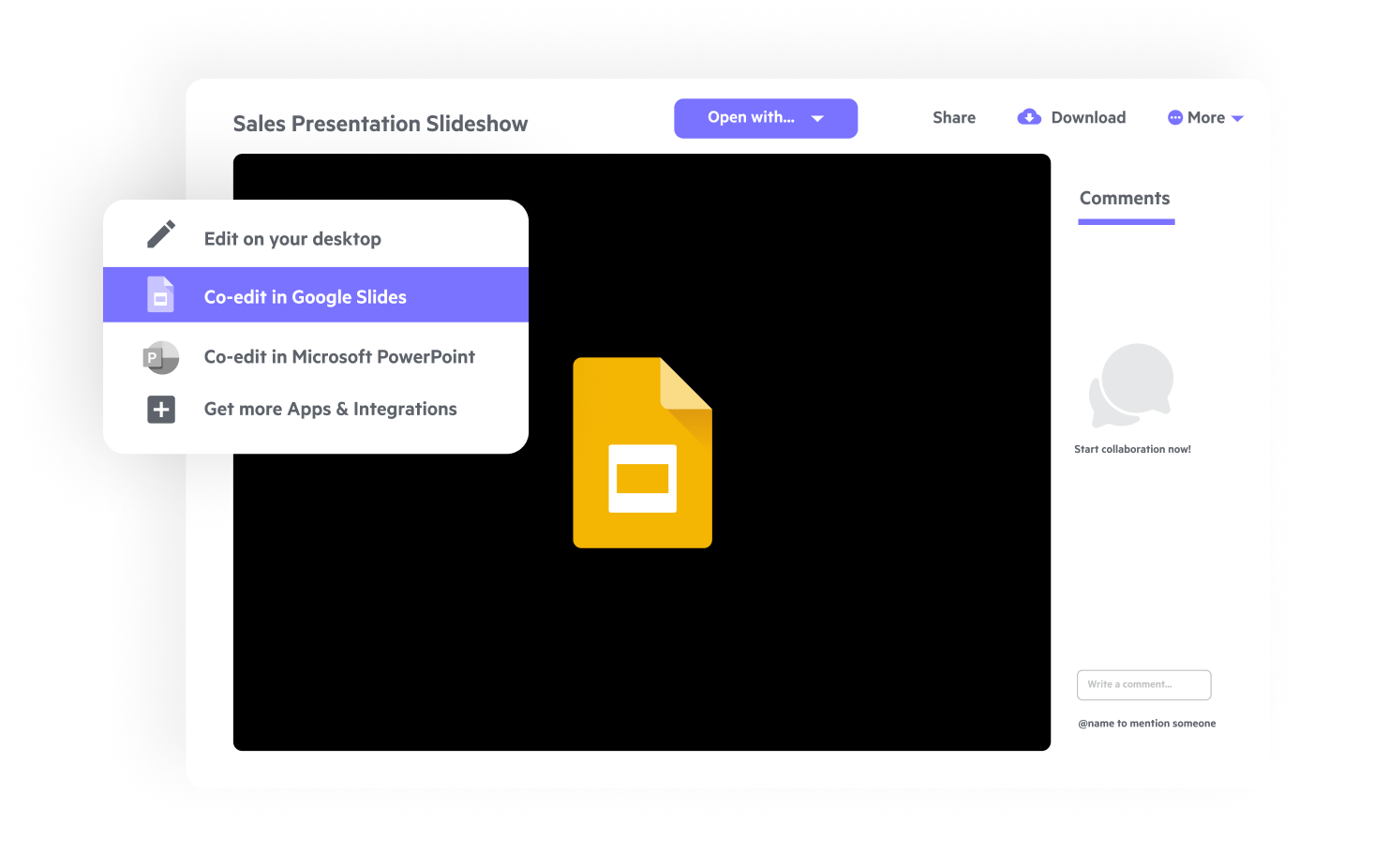Viewport: 1374px width, 868px height.
Task: Expand the Open with dropdown arrow
Action: pyautogui.click(x=817, y=118)
